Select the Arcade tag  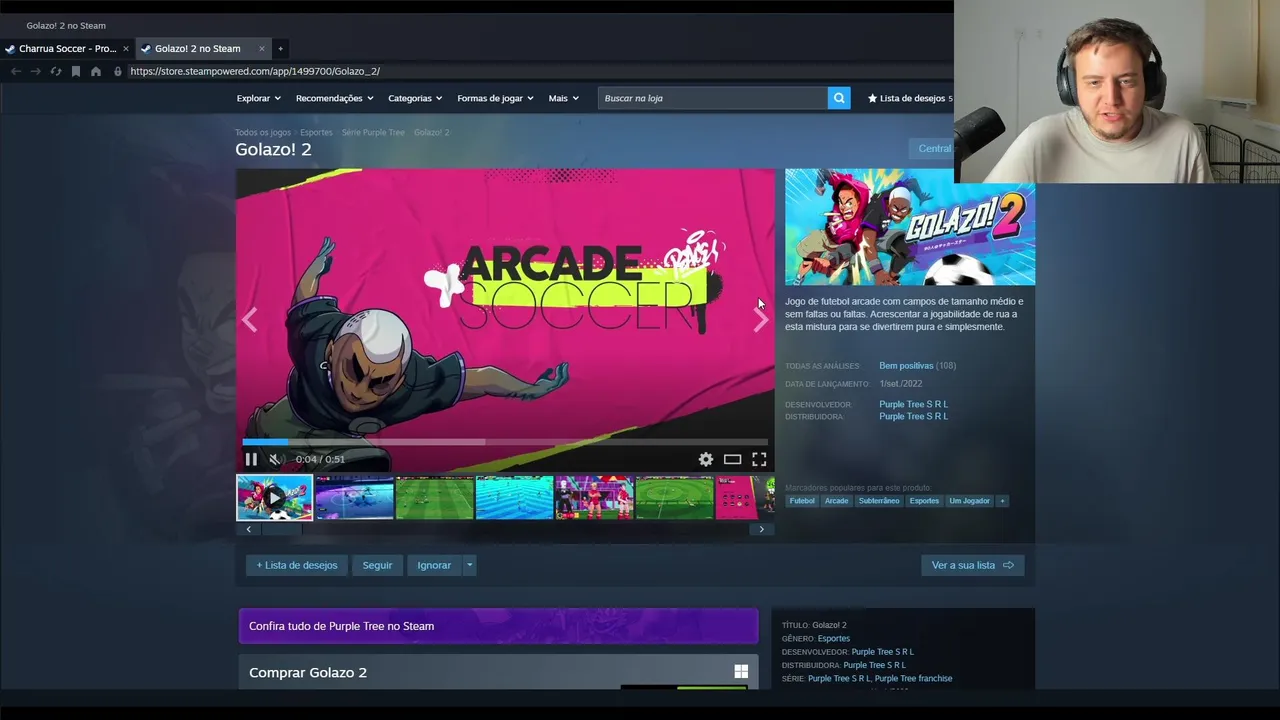click(x=836, y=500)
